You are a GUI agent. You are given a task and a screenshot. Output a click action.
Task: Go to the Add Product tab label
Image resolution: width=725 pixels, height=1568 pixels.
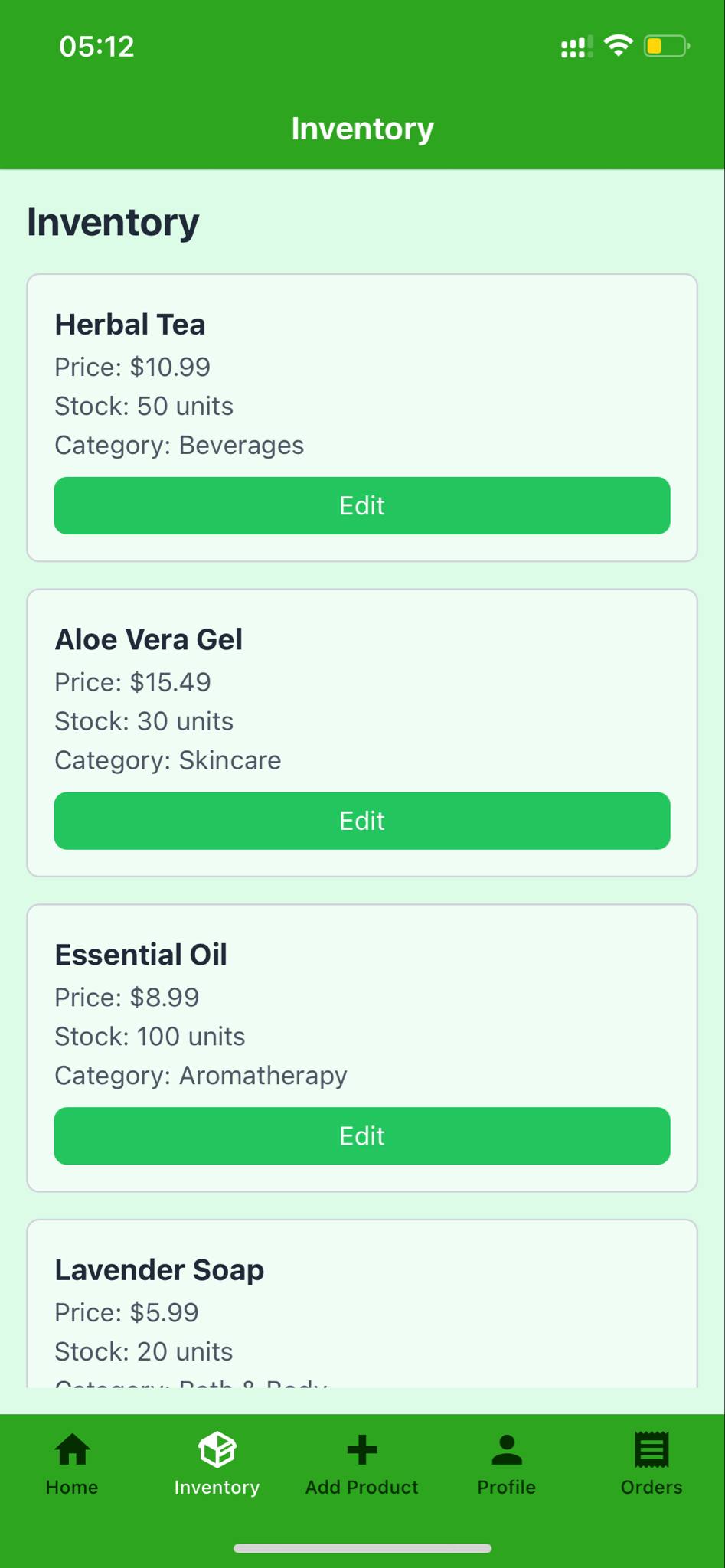(x=362, y=1487)
